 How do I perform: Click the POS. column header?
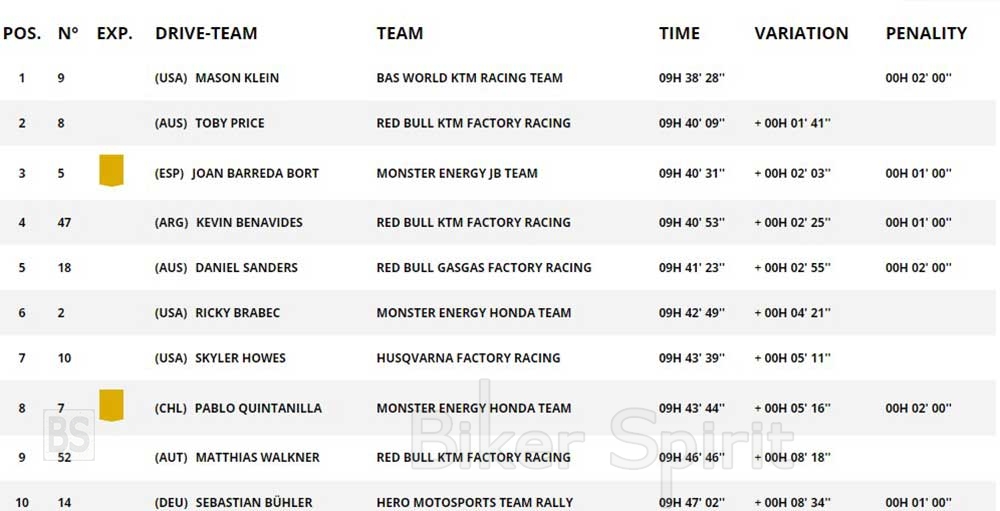tap(22, 33)
